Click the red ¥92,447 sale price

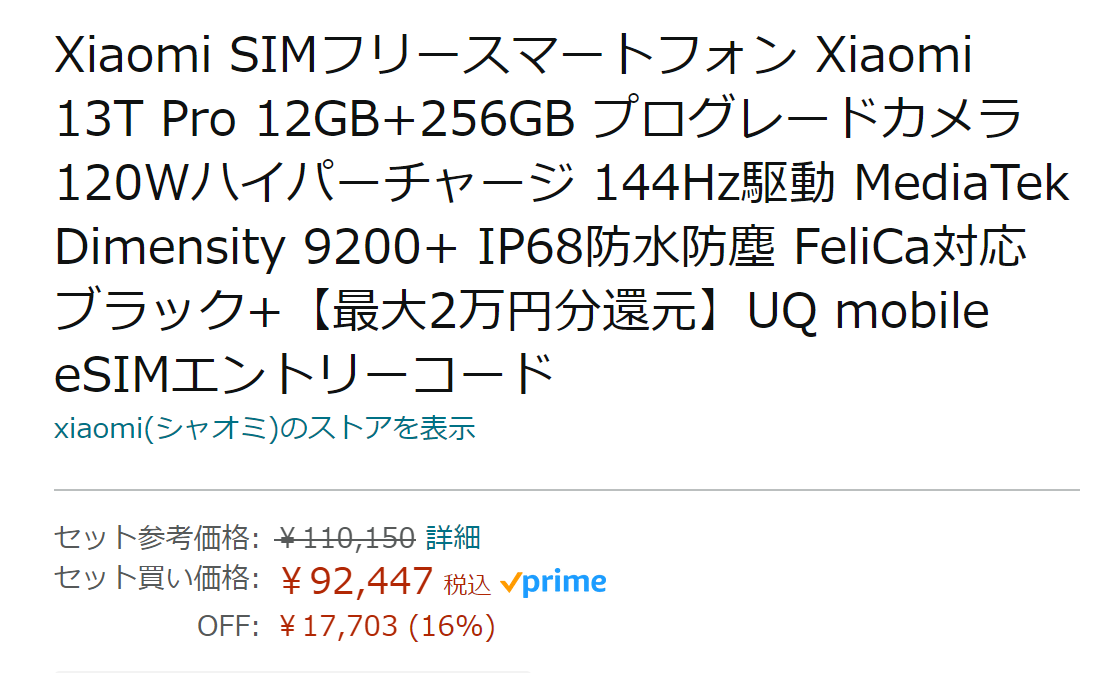pyautogui.click(x=356, y=580)
